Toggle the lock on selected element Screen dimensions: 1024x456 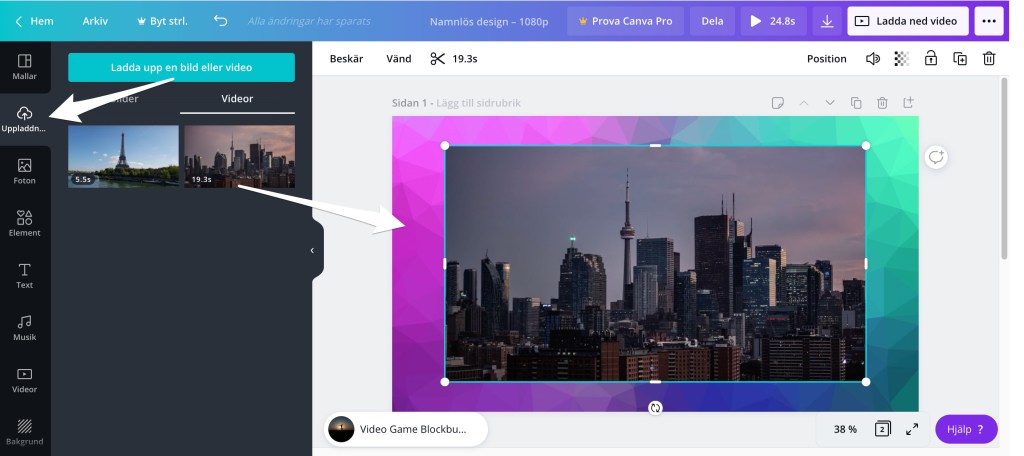coord(931,59)
